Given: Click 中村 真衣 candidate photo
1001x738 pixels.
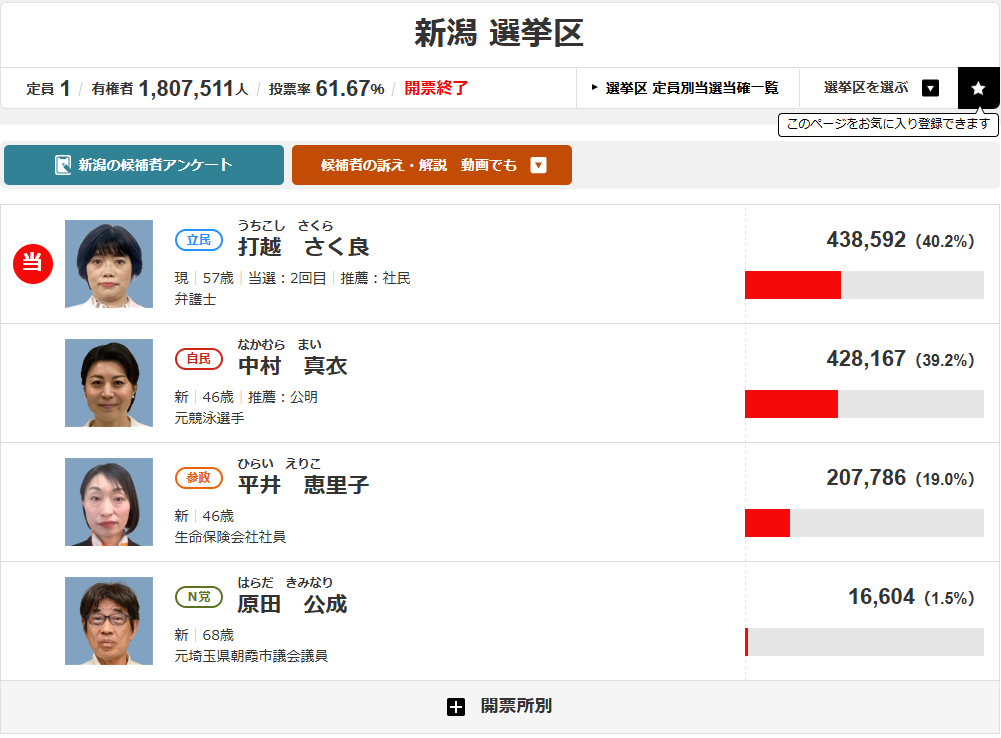Looking at the screenshot, I should tap(109, 382).
